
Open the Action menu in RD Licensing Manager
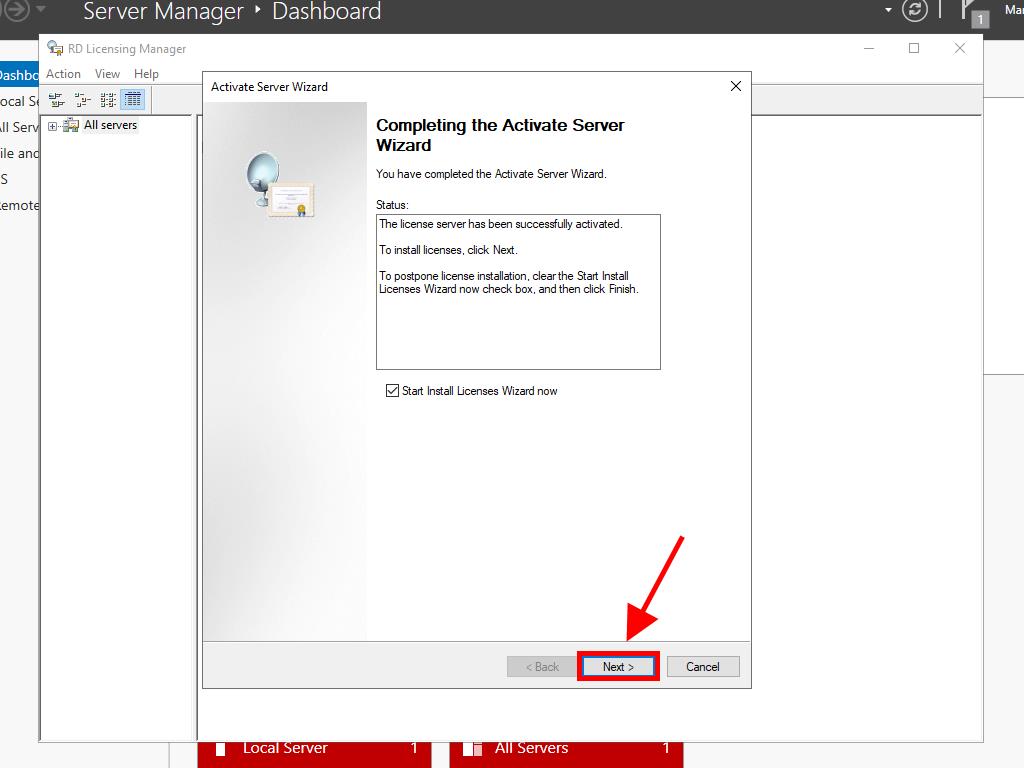(x=63, y=74)
